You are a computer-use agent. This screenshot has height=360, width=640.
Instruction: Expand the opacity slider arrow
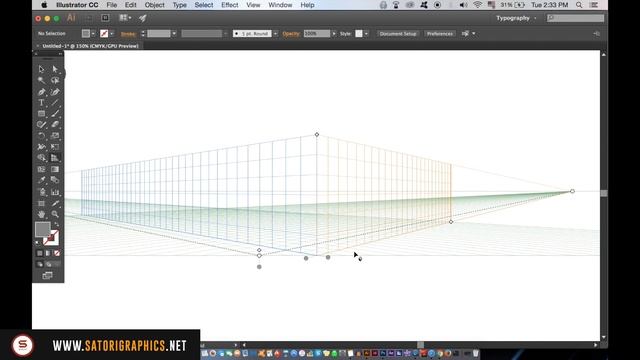click(334, 33)
